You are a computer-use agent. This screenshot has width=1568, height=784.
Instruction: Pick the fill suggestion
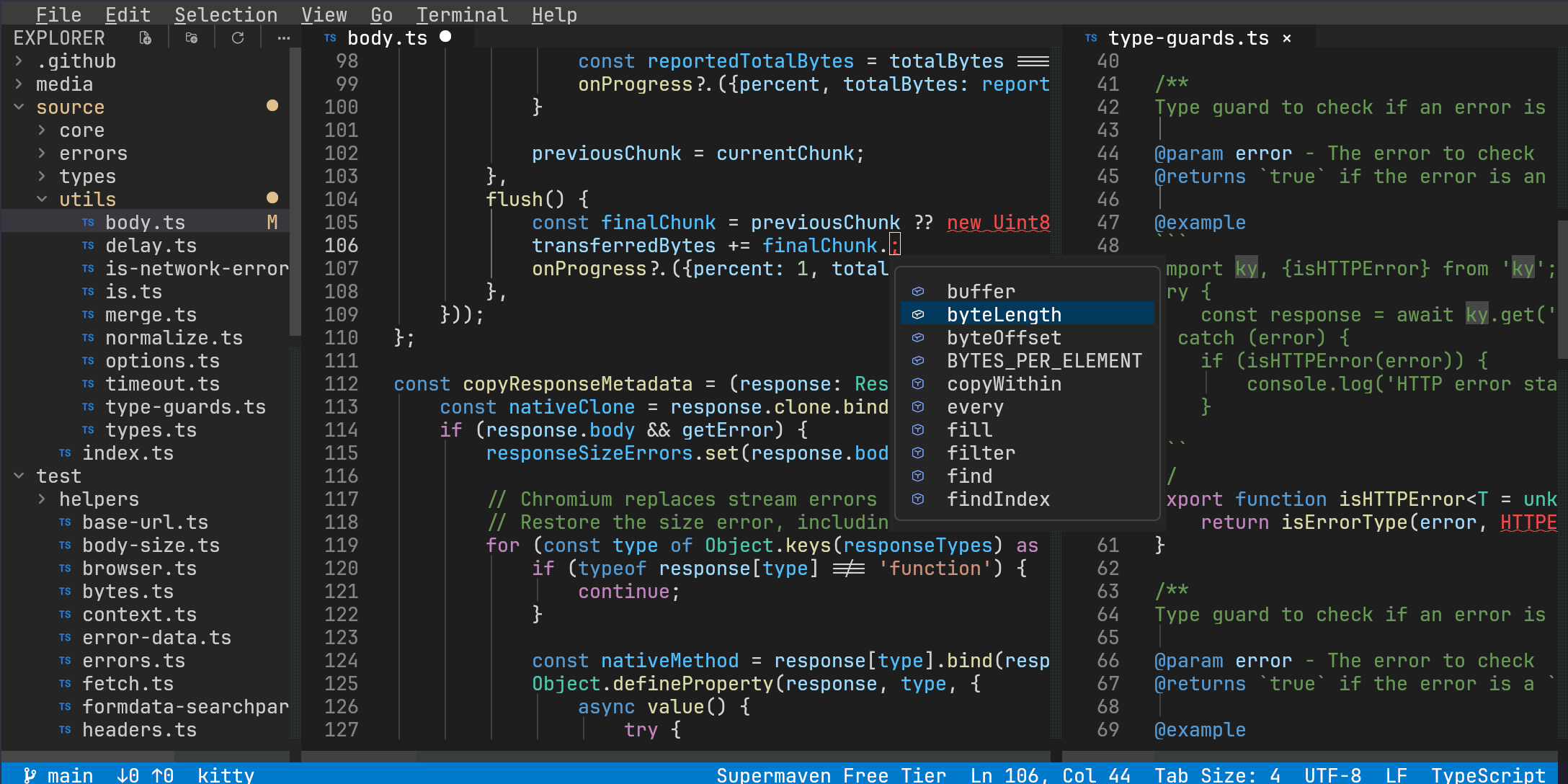pos(1027,430)
